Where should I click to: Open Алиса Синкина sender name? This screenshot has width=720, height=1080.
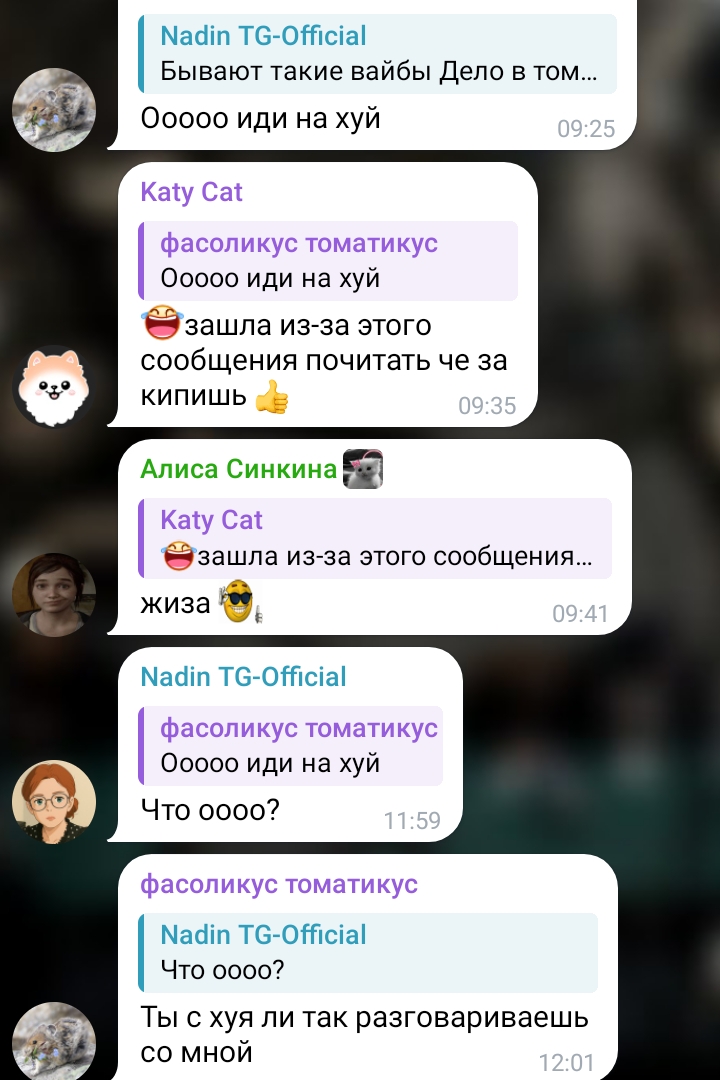[238, 468]
